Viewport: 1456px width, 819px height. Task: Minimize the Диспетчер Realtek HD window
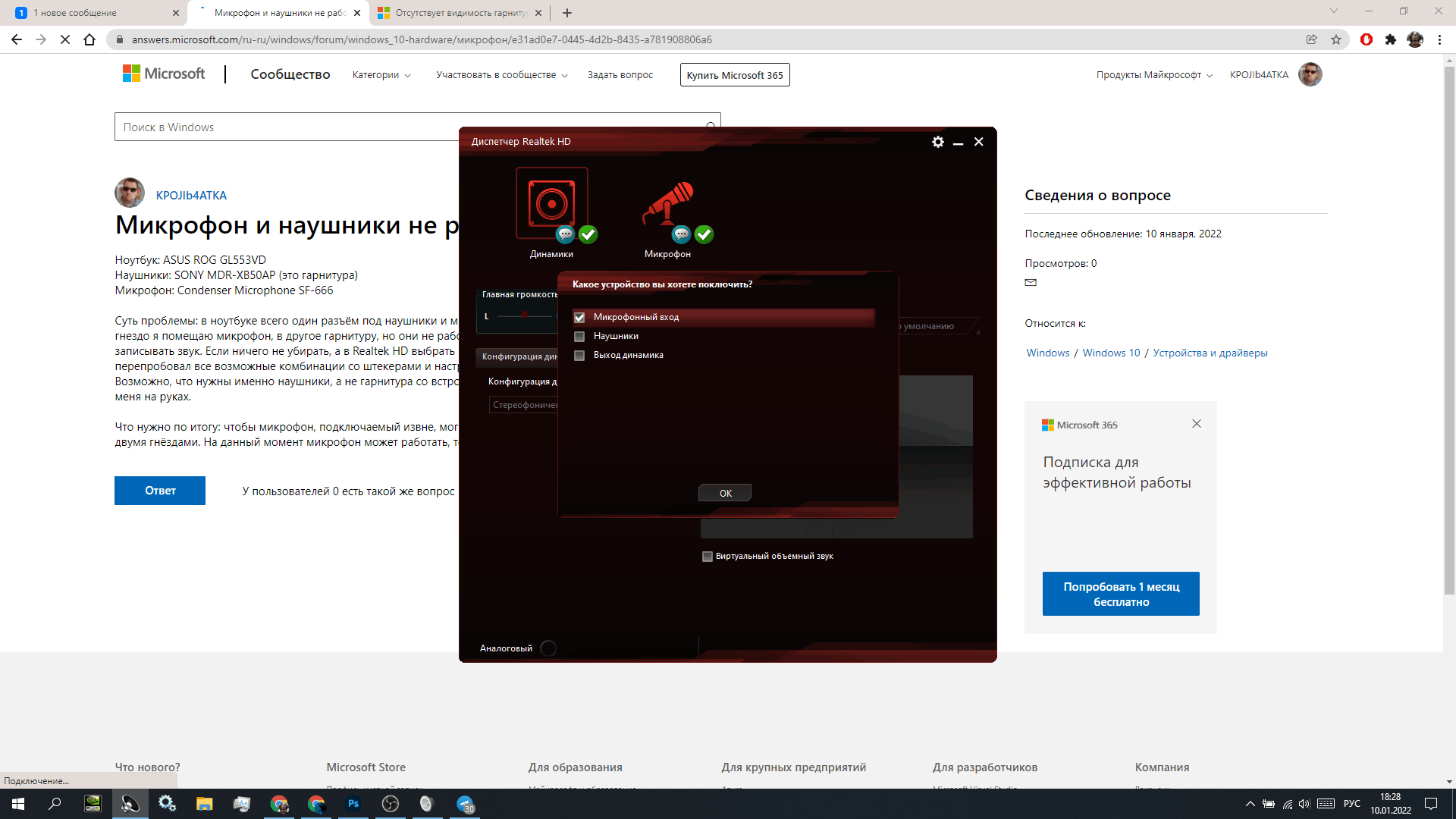coord(959,142)
